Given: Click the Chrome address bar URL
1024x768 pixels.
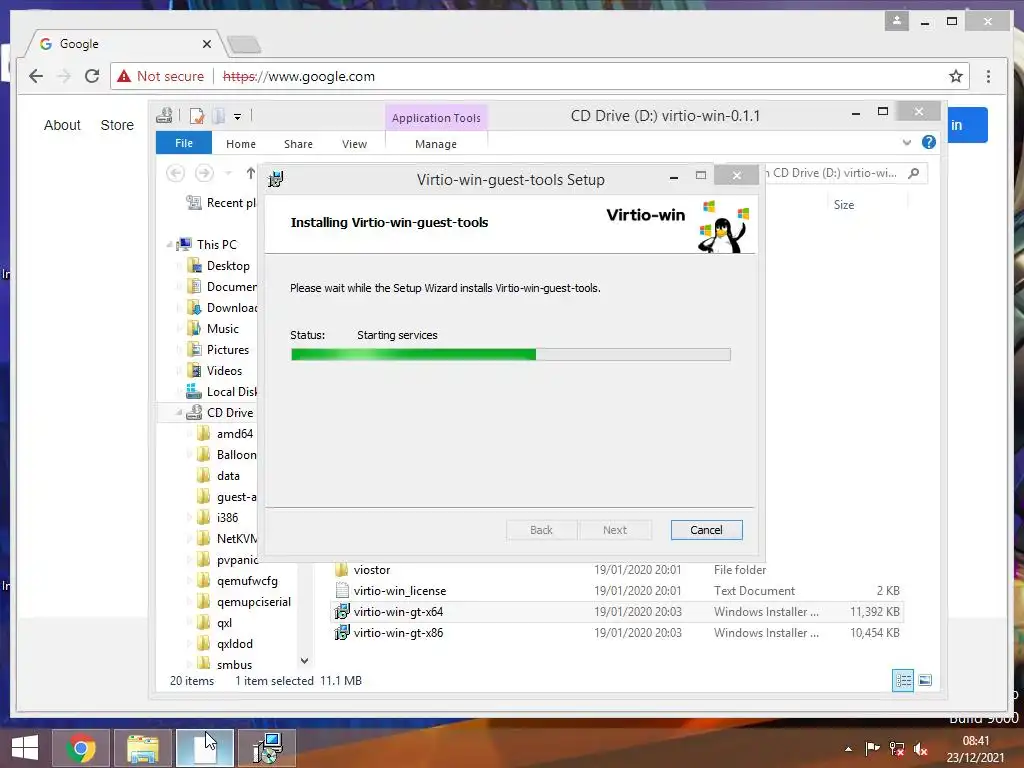Looking at the screenshot, I should click(x=299, y=76).
